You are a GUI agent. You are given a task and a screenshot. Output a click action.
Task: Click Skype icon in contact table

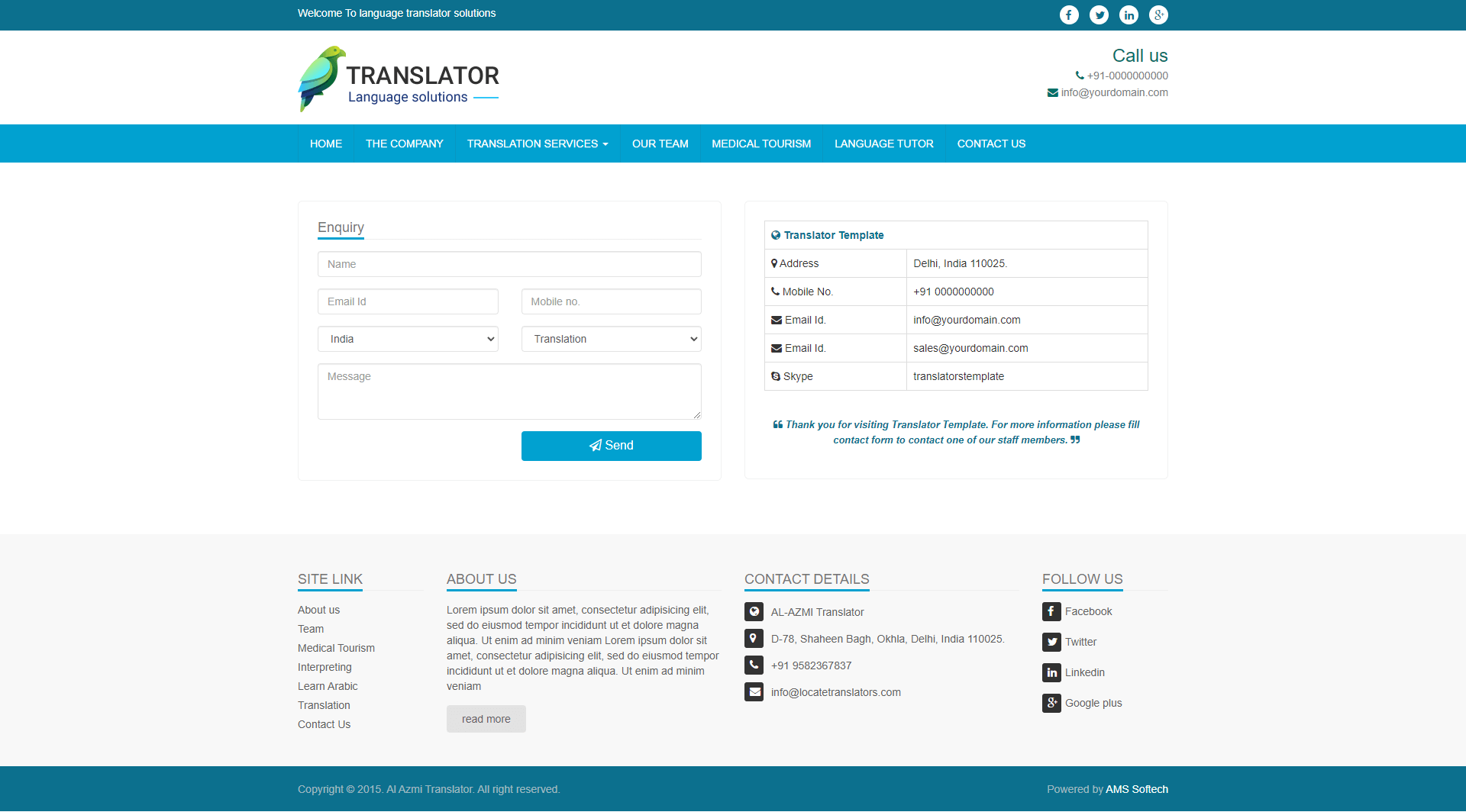pyautogui.click(x=776, y=376)
